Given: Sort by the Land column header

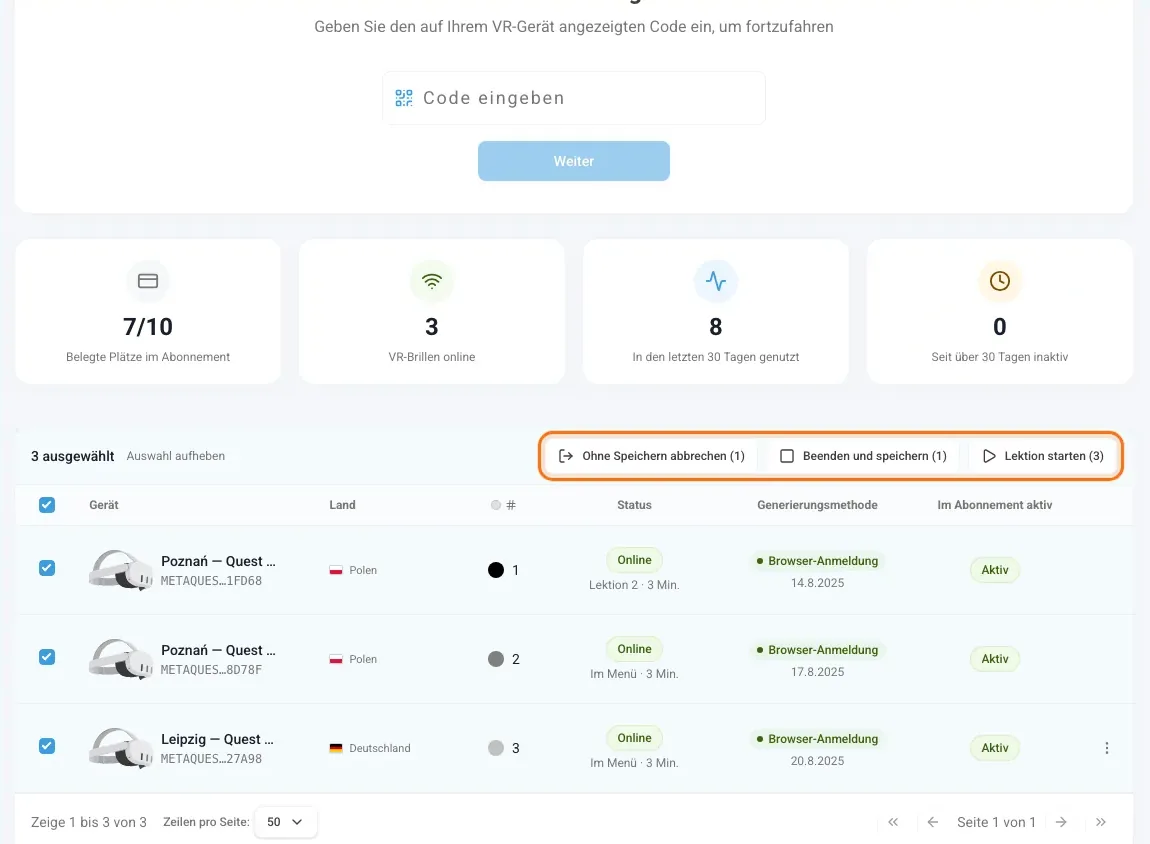Looking at the screenshot, I should click(343, 504).
